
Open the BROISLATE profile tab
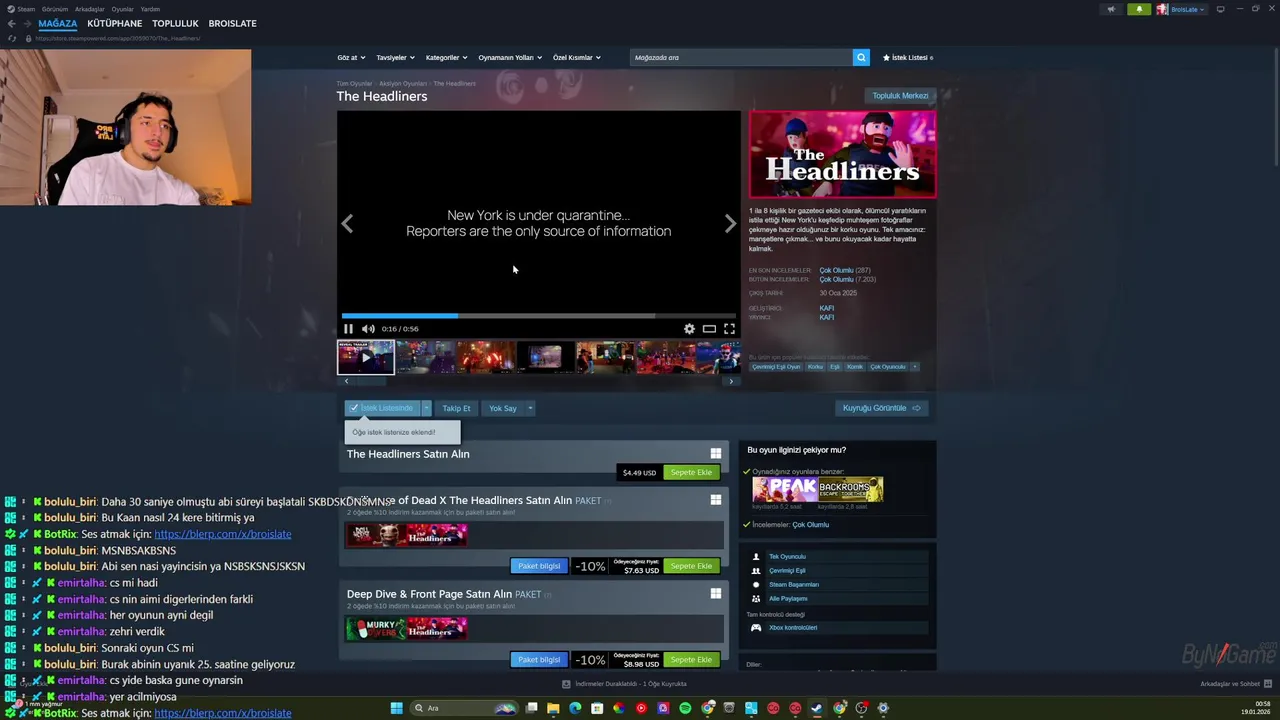[233, 23]
